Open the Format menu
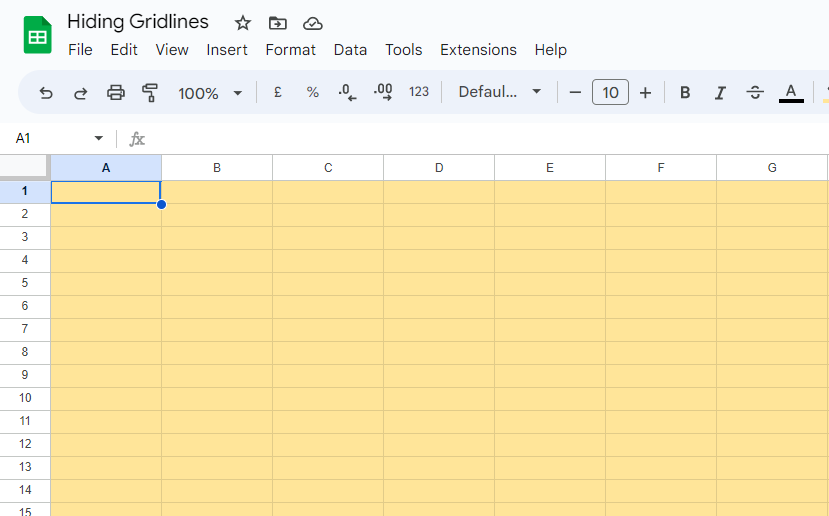 tap(290, 50)
